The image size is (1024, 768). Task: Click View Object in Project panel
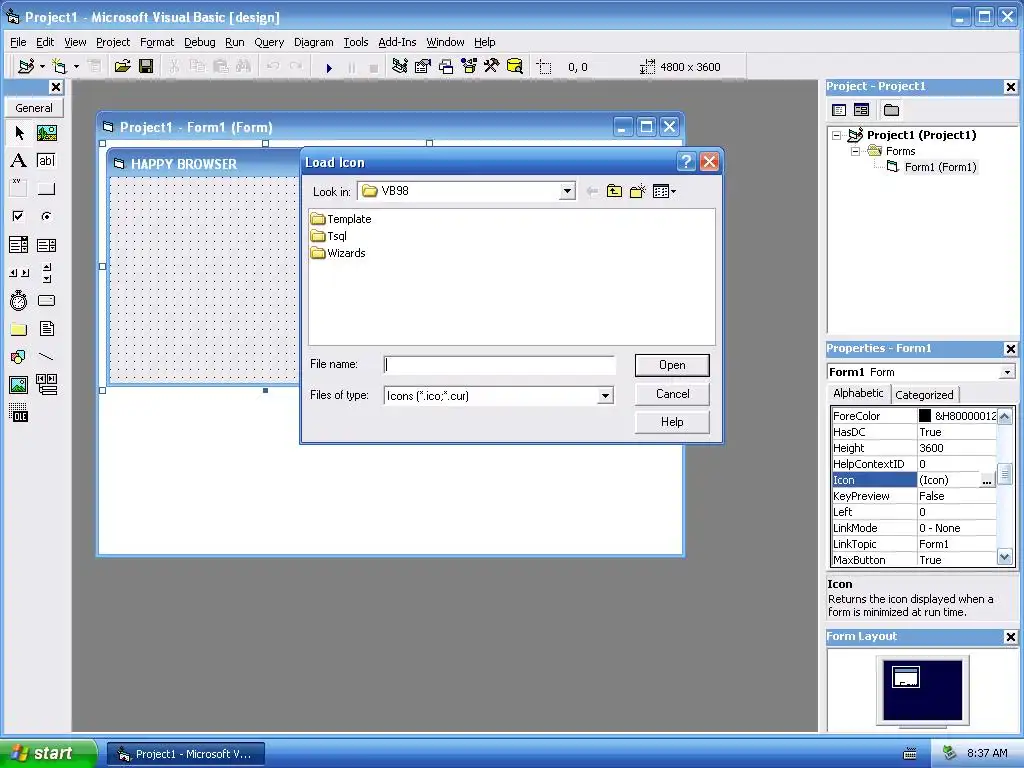(x=861, y=110)
